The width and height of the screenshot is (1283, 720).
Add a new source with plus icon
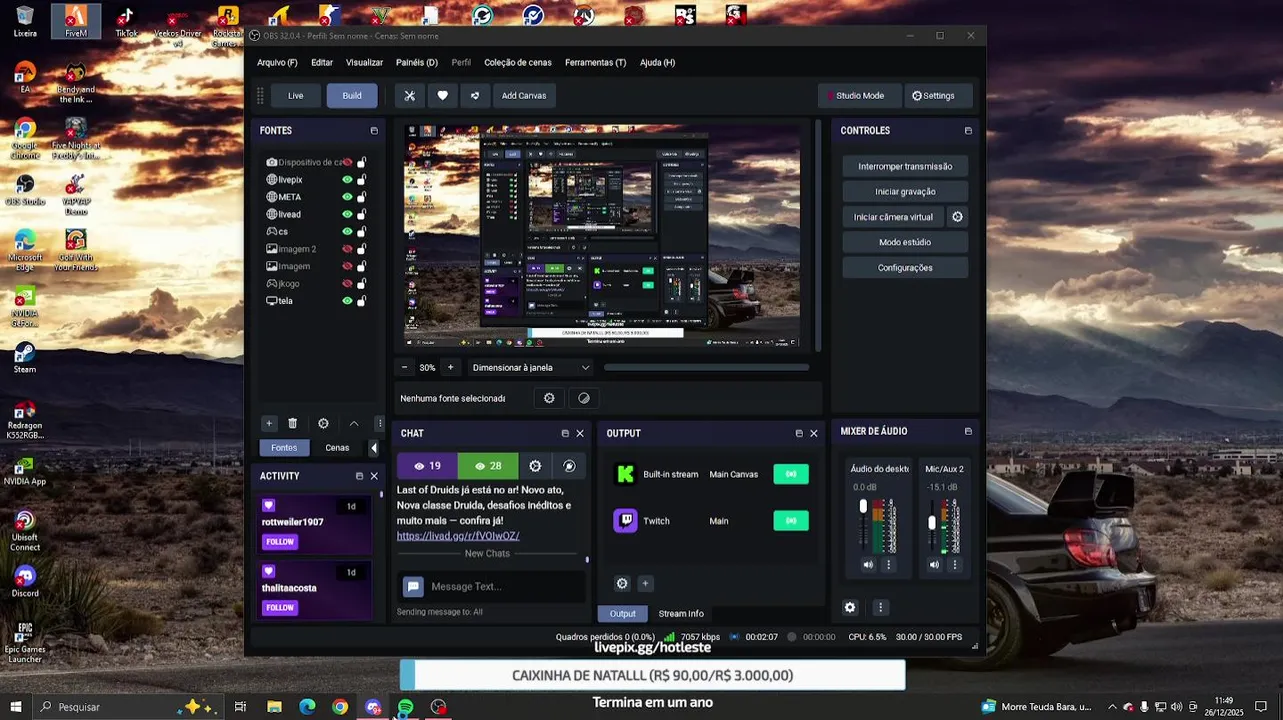coord(268,423)
